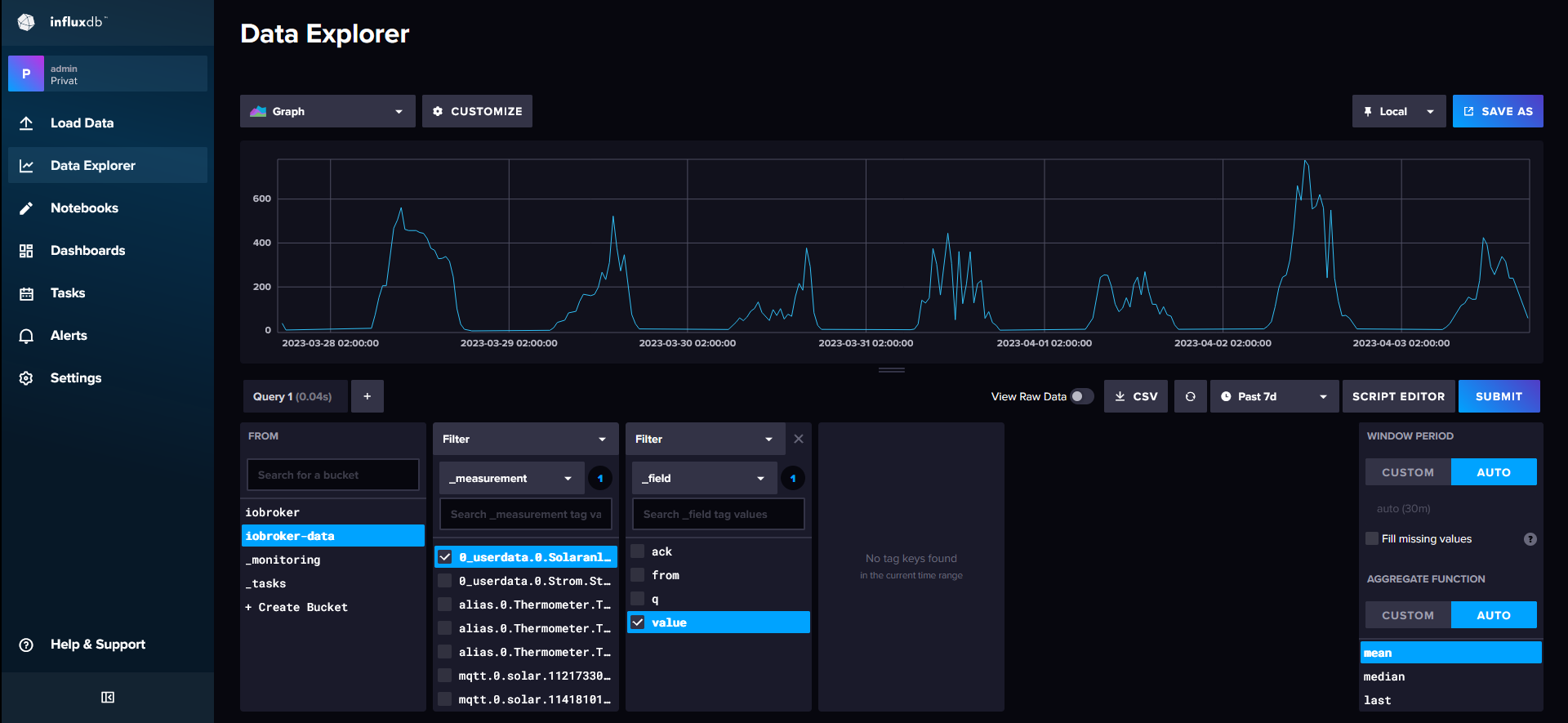Download results using the CSV button
Viewport: 1568px width, 723px height.
point(1136,396)
